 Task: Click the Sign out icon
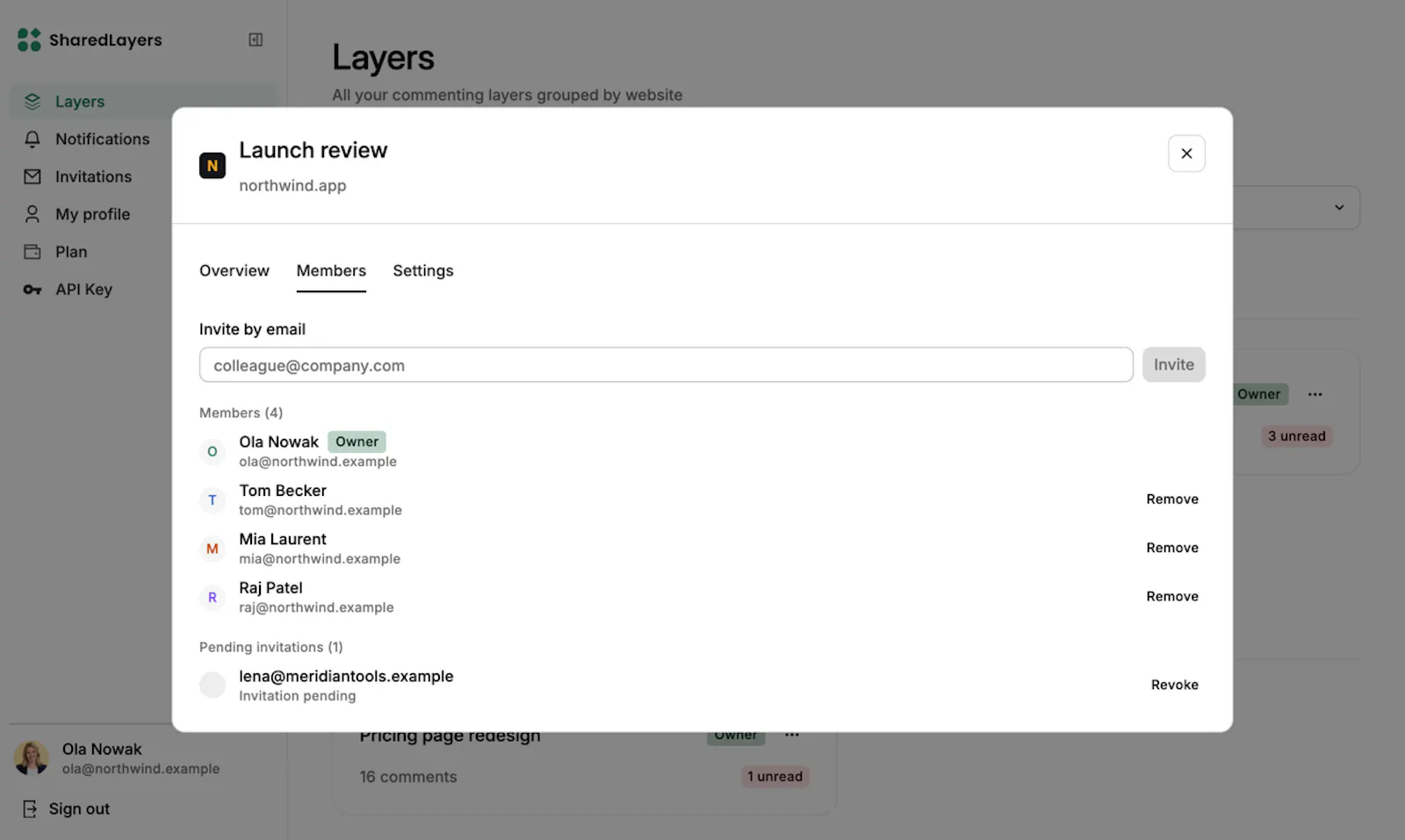[30, 808]
